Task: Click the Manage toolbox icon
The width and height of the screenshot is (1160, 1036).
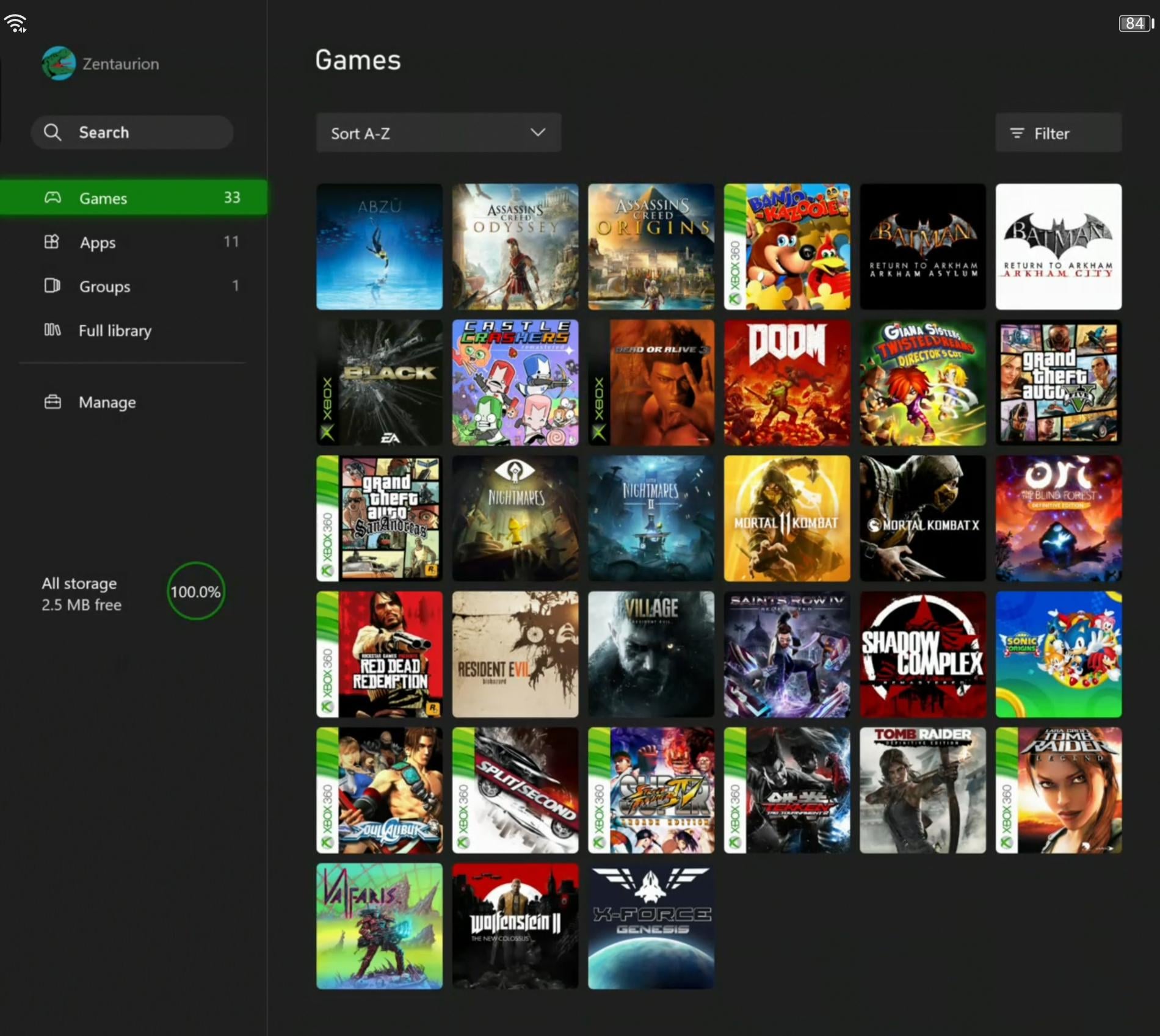Action: [53, 402]
